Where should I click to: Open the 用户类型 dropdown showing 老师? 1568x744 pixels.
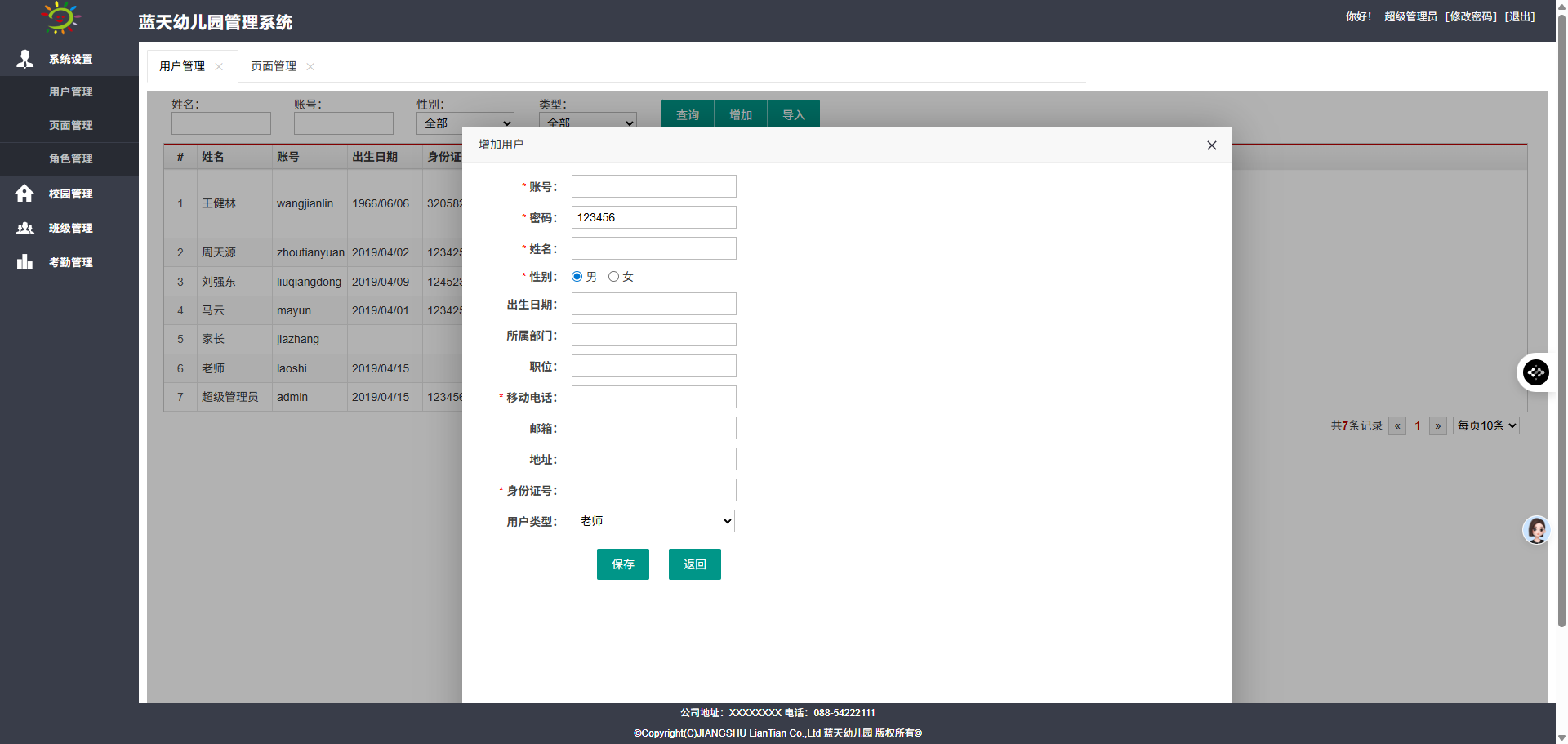coord(653,521)
